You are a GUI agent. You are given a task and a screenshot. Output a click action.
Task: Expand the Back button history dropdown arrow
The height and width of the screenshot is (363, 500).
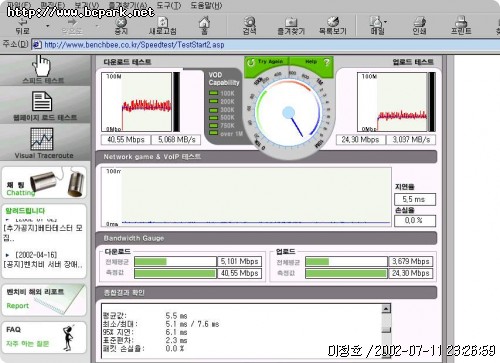point(47,26)
